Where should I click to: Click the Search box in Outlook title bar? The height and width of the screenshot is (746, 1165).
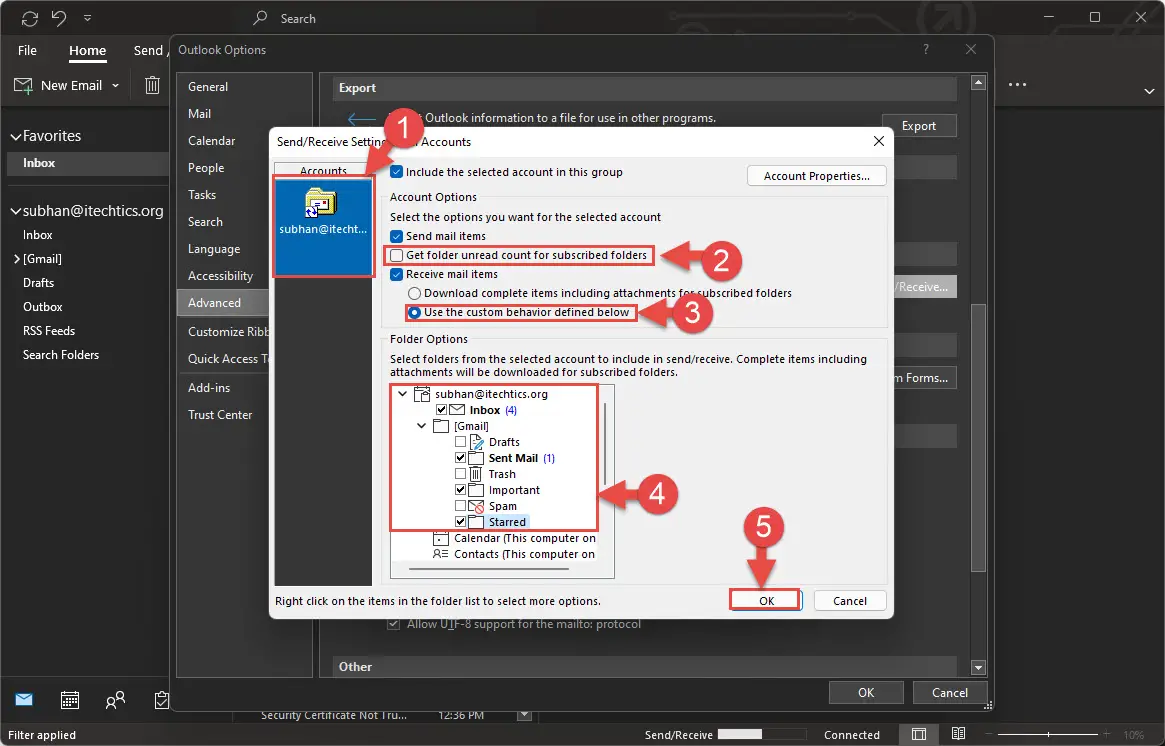click(297, 19)
